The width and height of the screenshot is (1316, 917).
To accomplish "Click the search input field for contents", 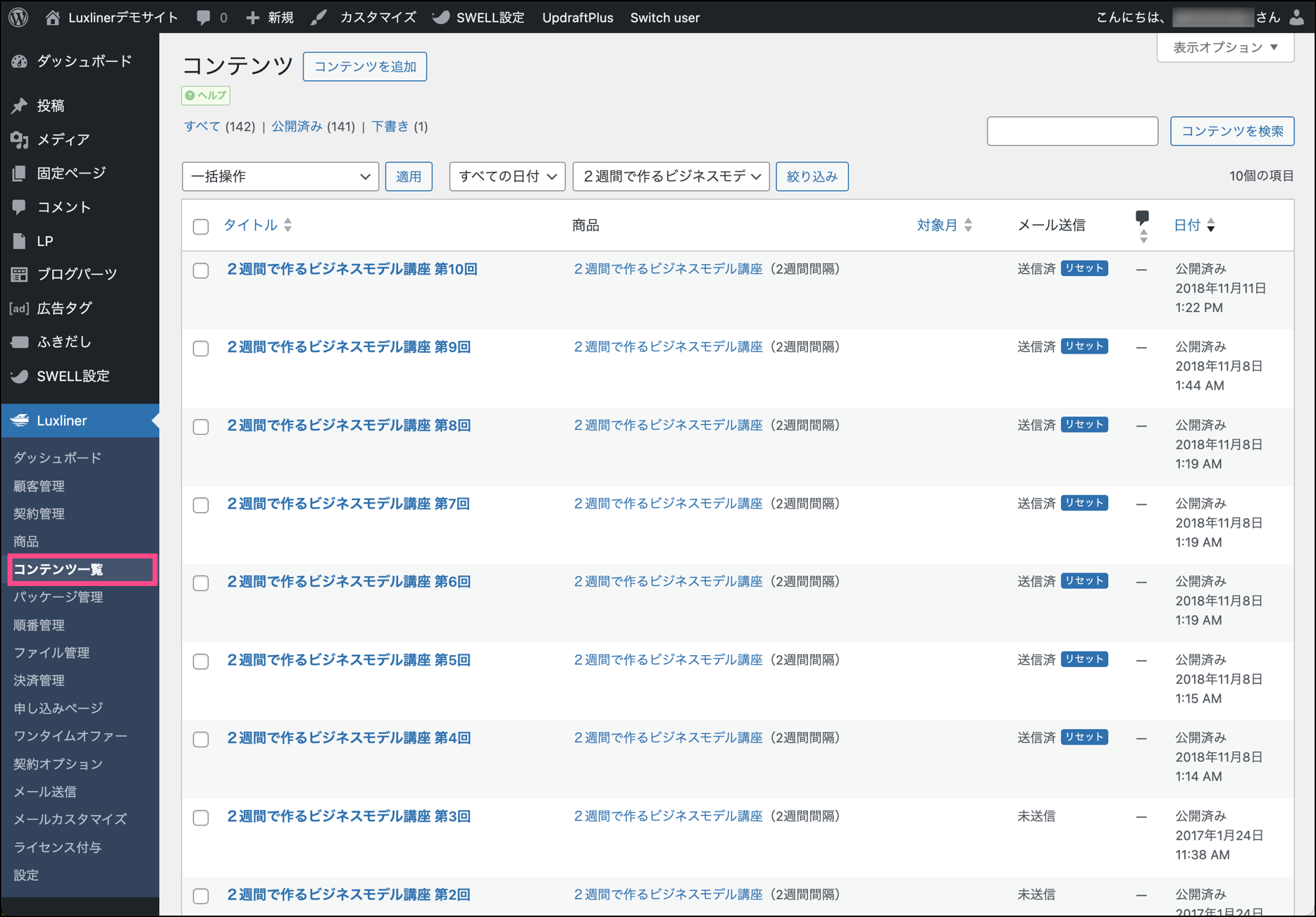I will pyautogui.click(x=1072, y=132).
